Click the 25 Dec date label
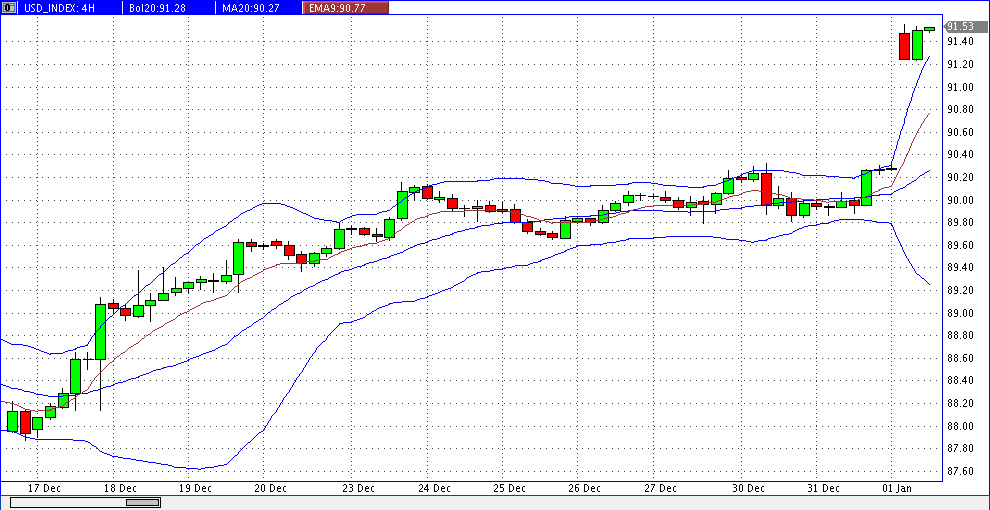The height and width of the screenshot is (510, 990). click(x=508, y=488)
